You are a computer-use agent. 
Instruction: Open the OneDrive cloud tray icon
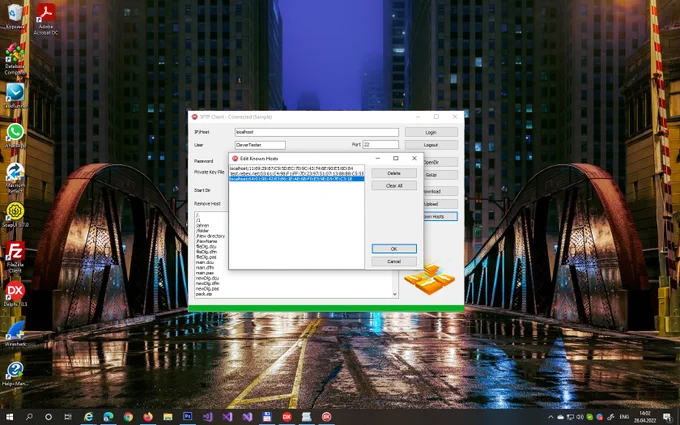tap(560, 417)
